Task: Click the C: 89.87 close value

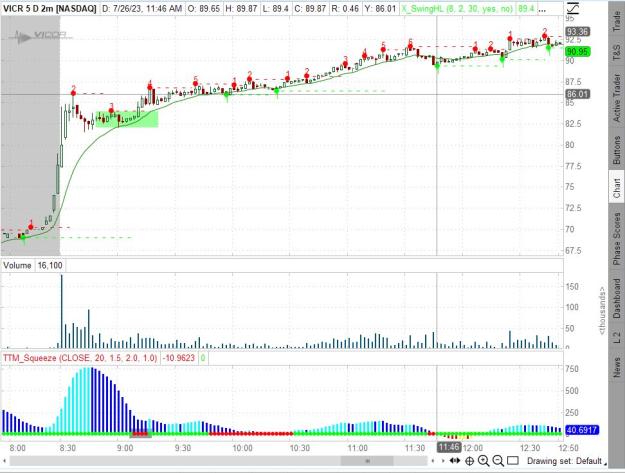Action: click(x=310, y=8)
